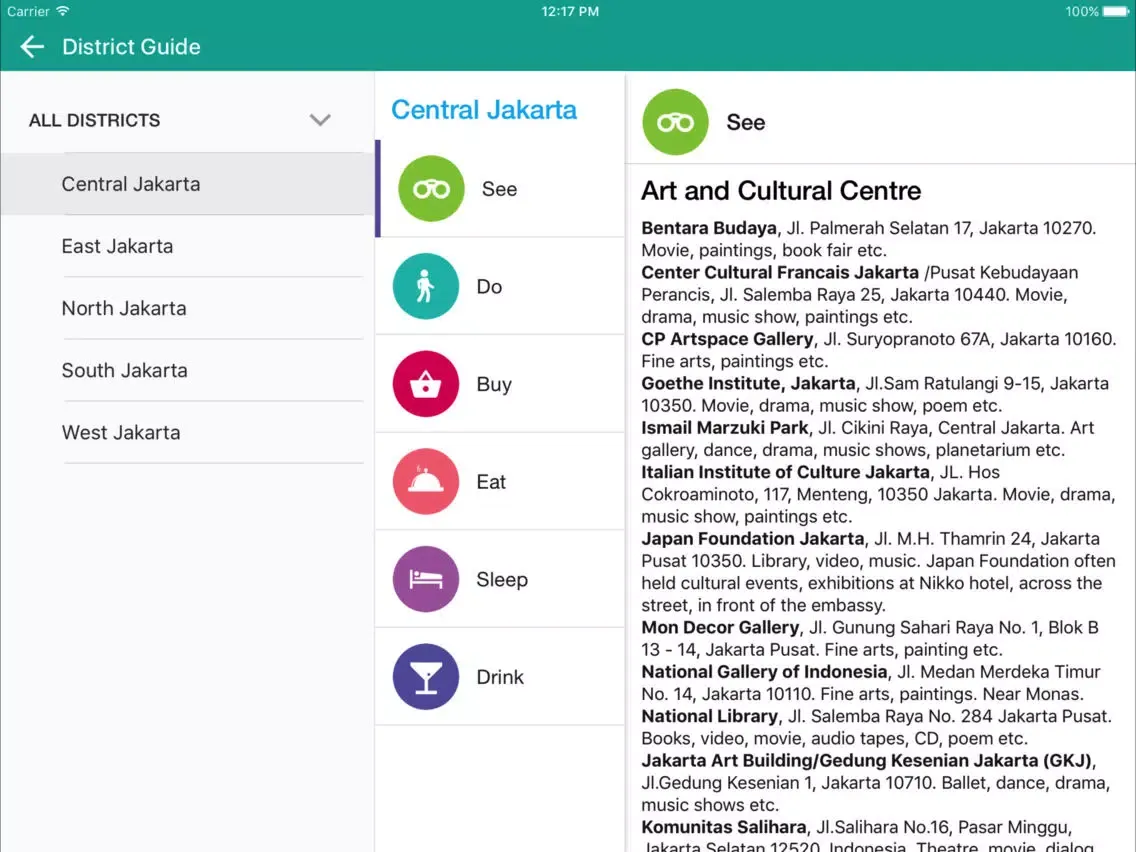Go back using the arrow icon
This screenshot has width=1136, height=852.
tap(32, 47)
